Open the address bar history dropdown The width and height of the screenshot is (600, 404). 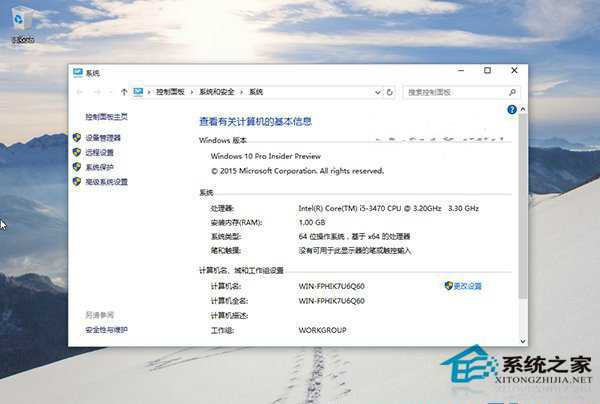click(378, 92)
